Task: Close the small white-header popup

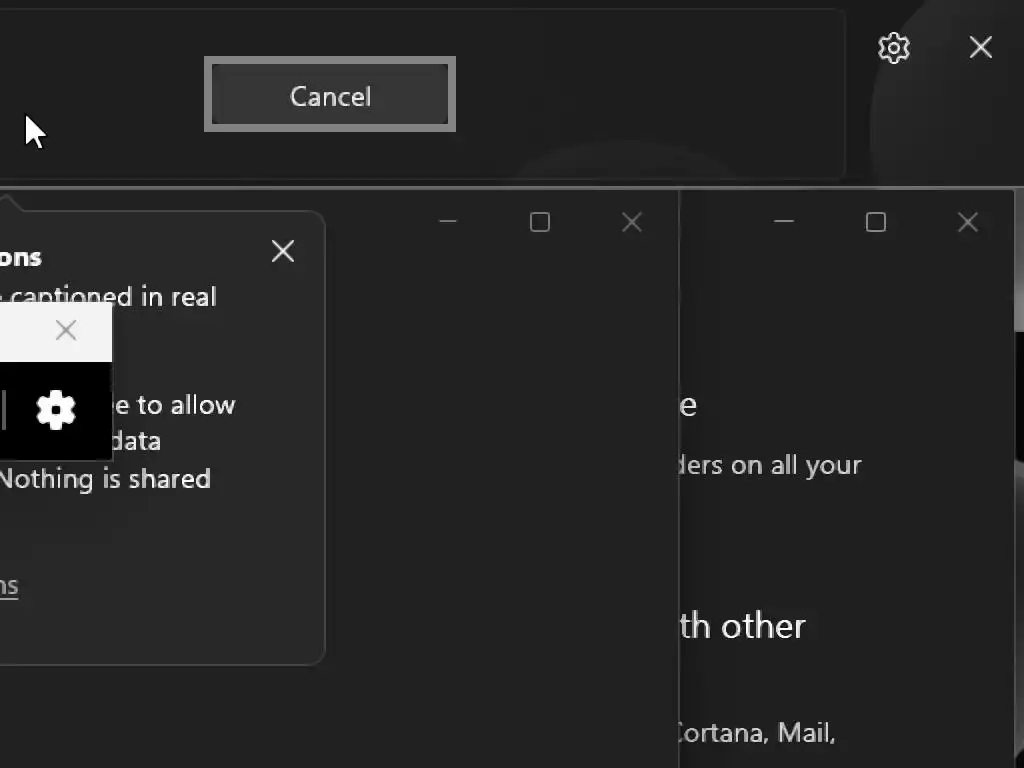Action: (x=66, y=330)
